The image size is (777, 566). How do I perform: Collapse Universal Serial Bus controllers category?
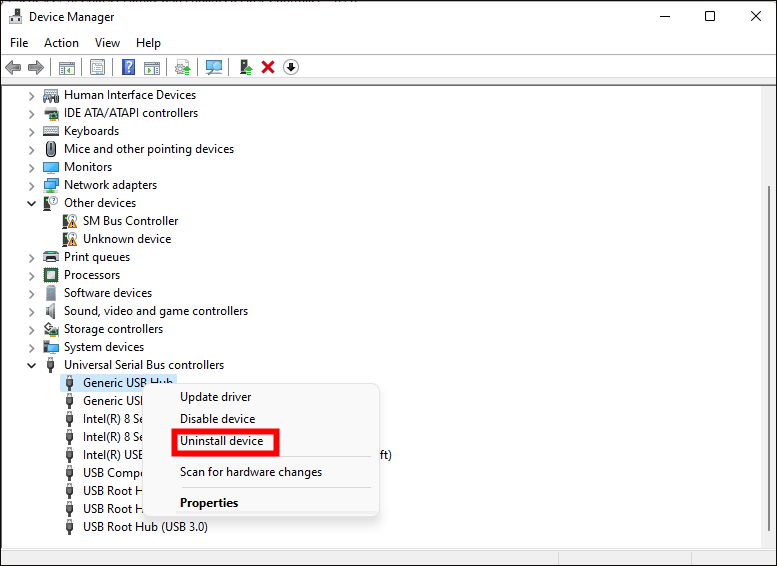[31, 365]
